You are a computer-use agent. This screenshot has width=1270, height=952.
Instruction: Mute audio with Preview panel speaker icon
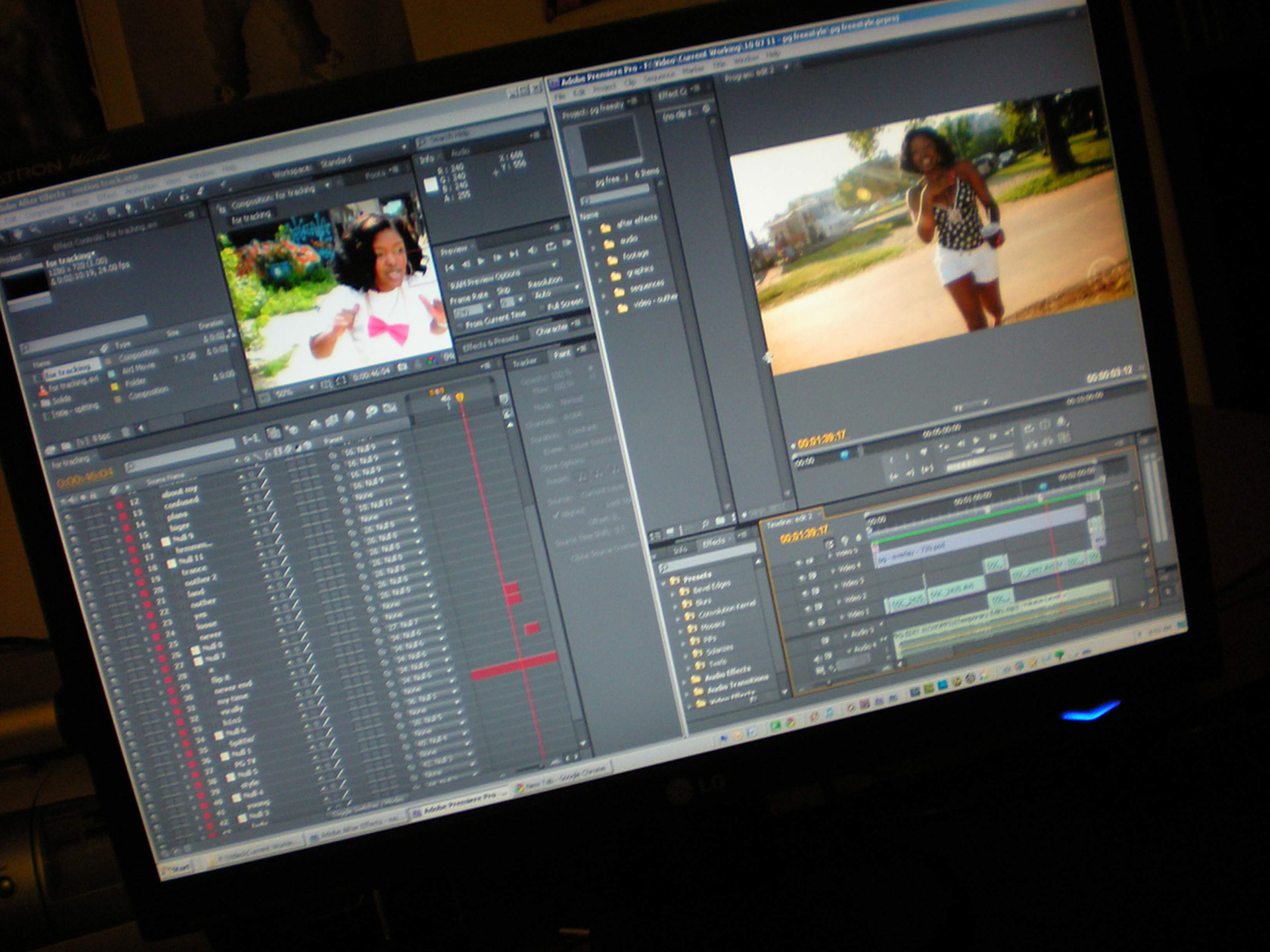pos(532,251)
